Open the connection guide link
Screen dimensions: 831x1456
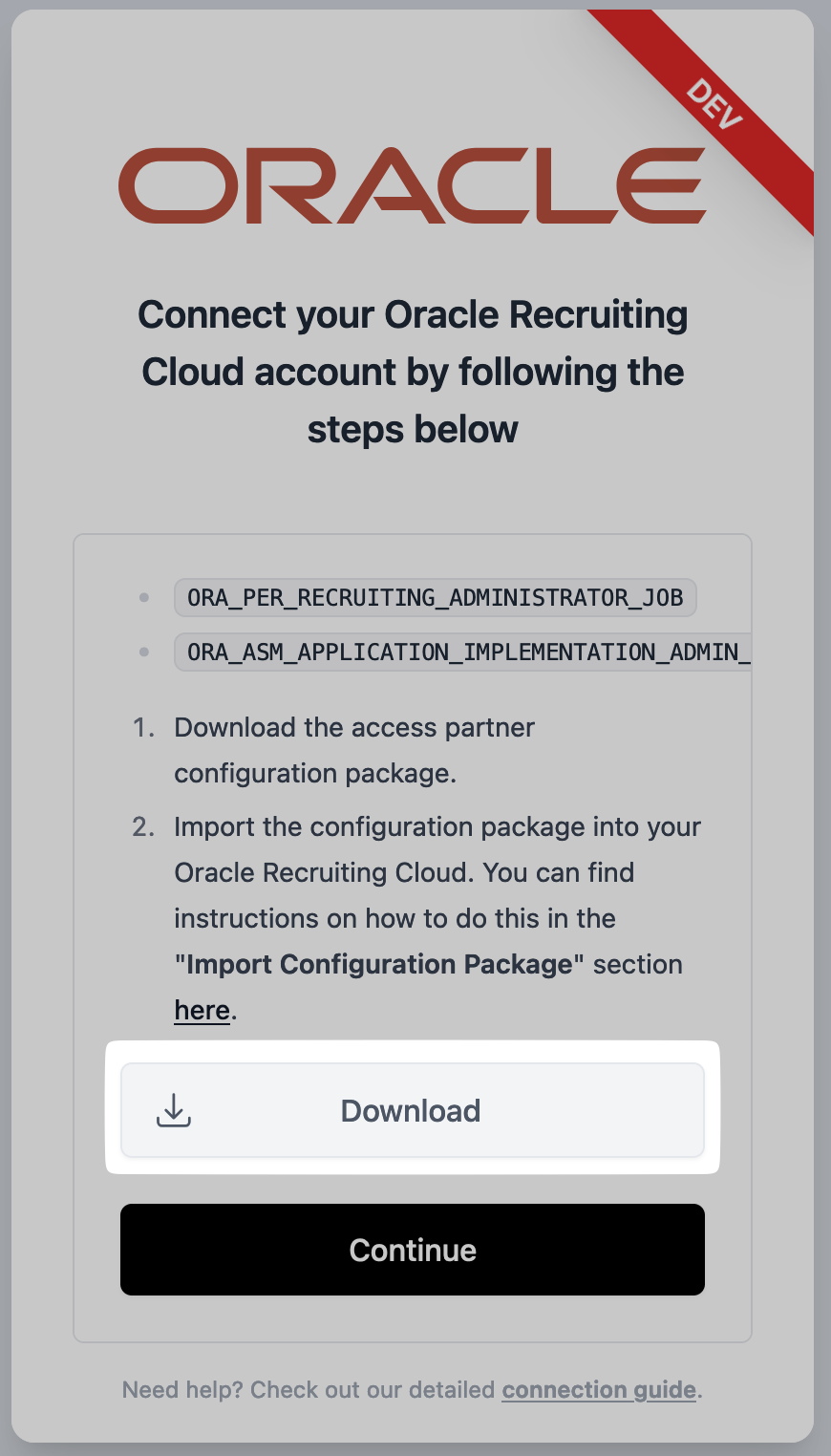point(599,1389)
